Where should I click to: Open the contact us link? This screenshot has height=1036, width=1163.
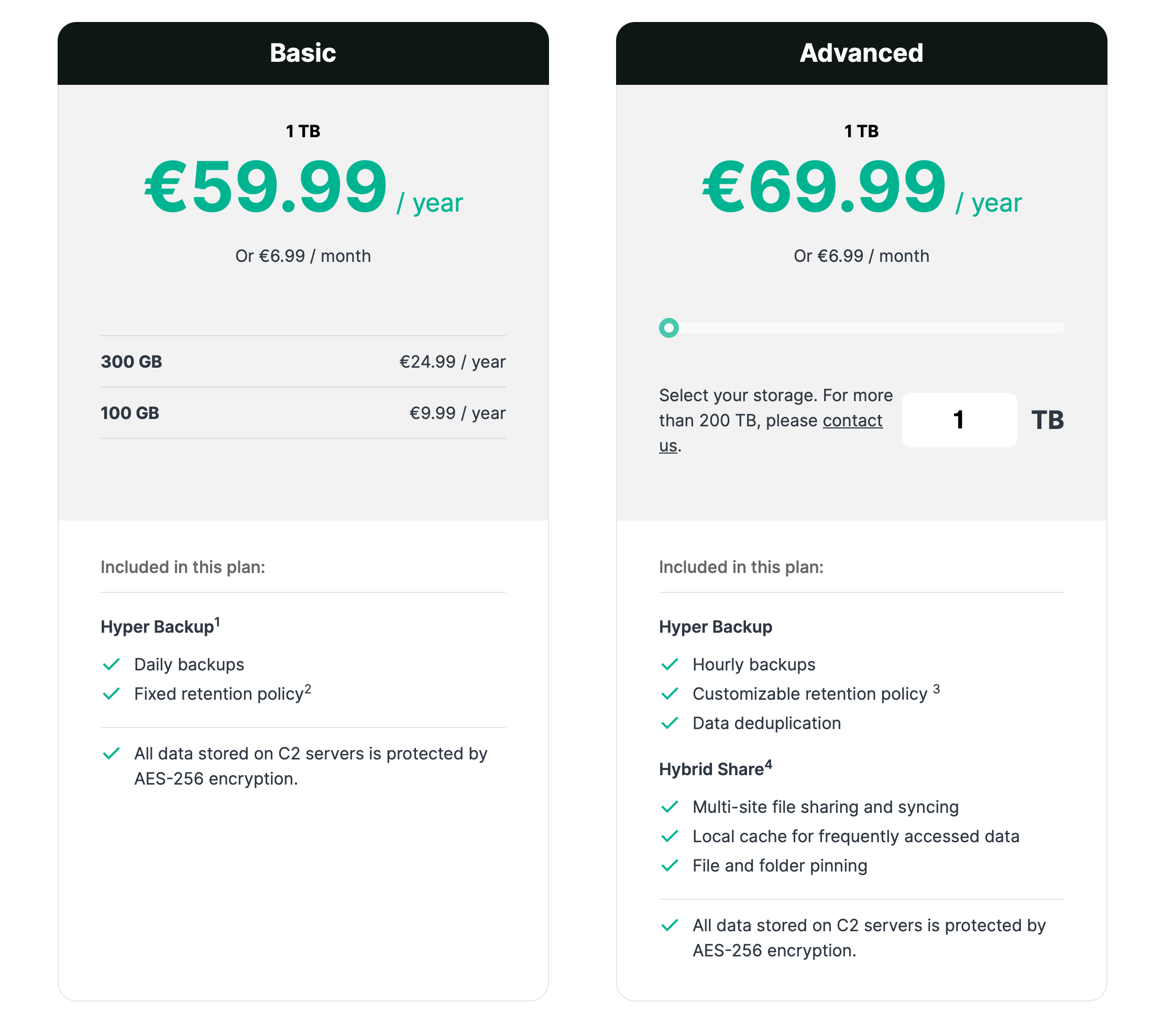pos(852,421)
